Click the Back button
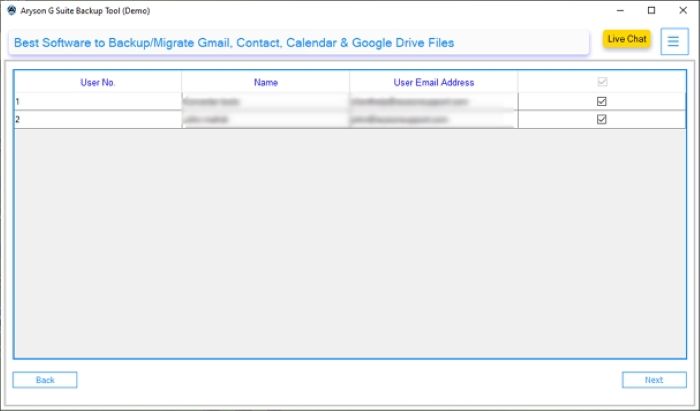This screenshot has width=700, height=411. (45, 380)
